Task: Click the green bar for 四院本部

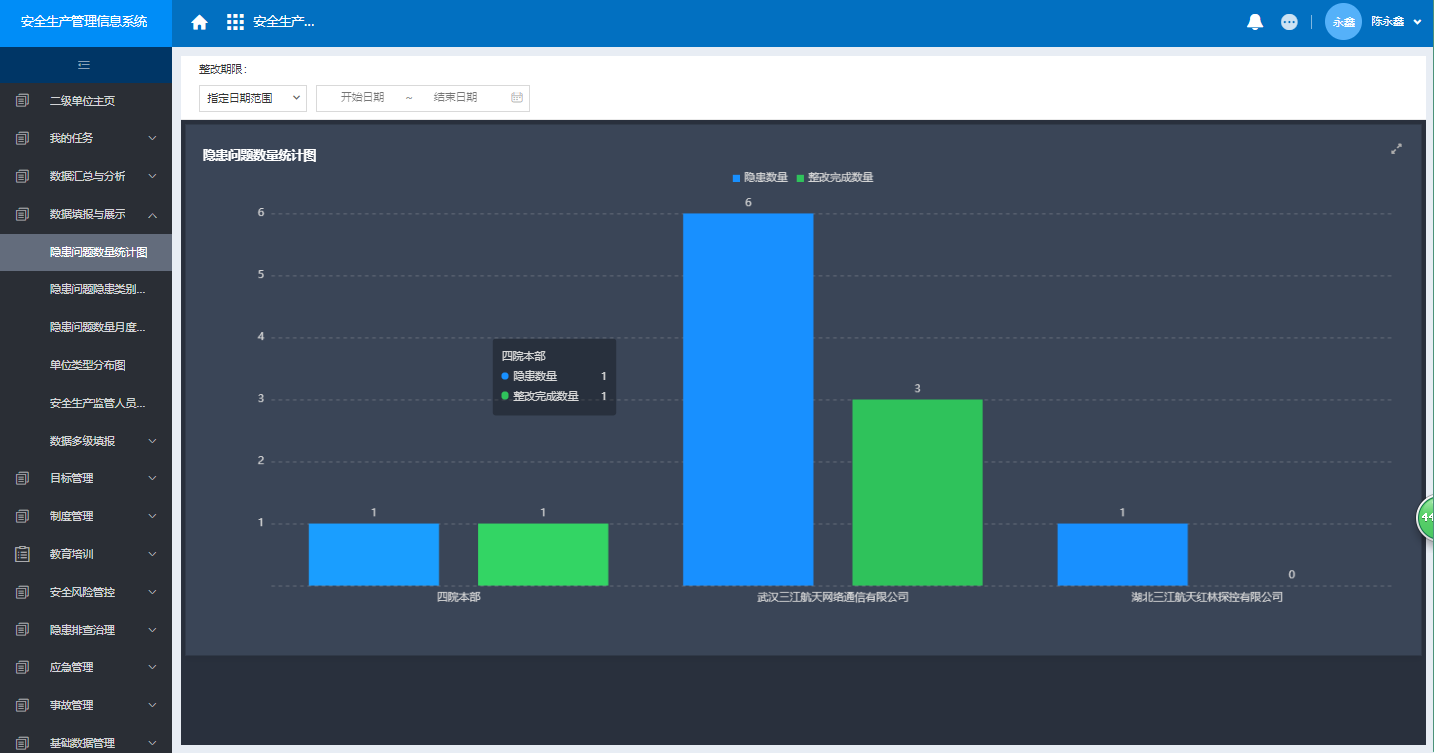Action: tap(543, 554)
